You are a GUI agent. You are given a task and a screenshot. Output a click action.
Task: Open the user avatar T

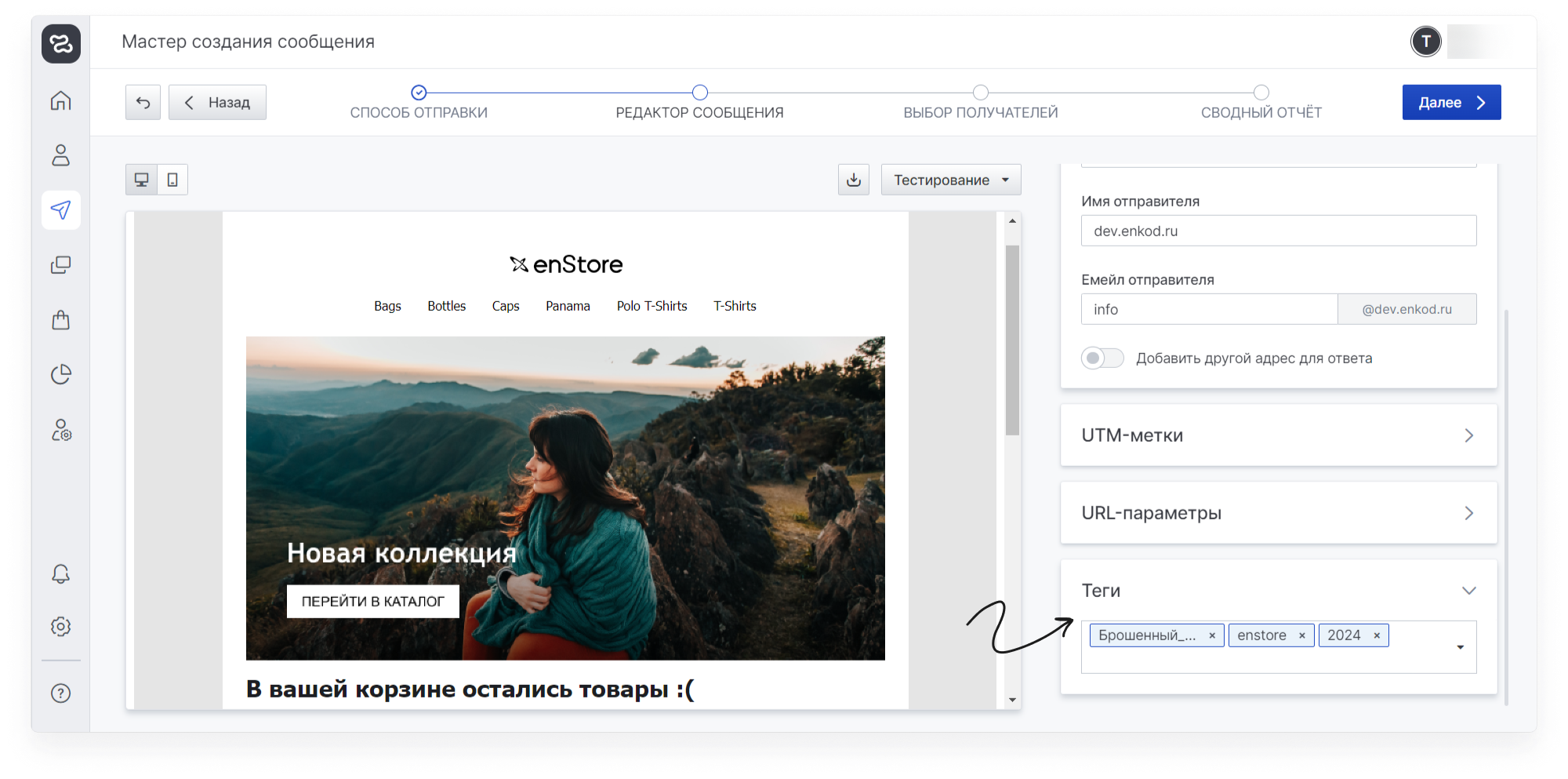[x=1426, y=42]
